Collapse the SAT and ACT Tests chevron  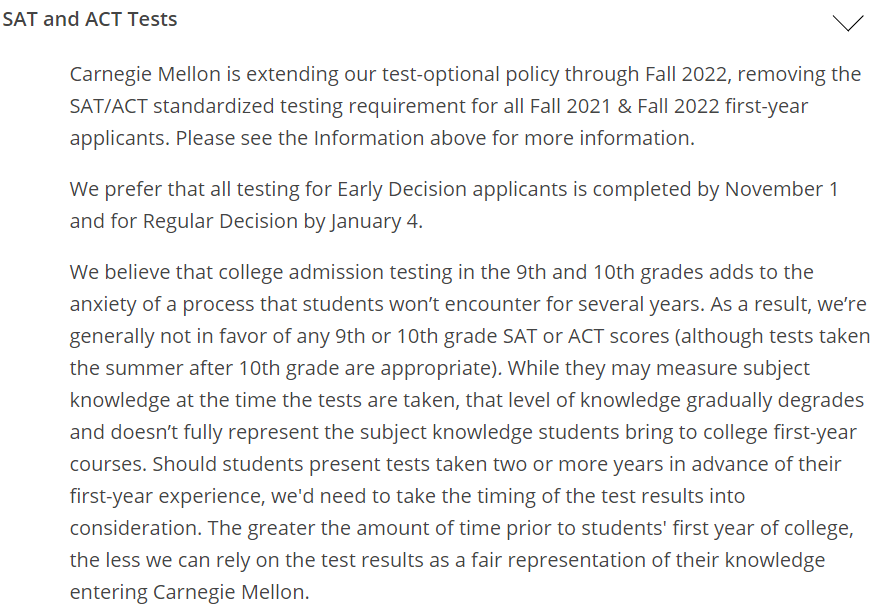click(x=847, y=22)
